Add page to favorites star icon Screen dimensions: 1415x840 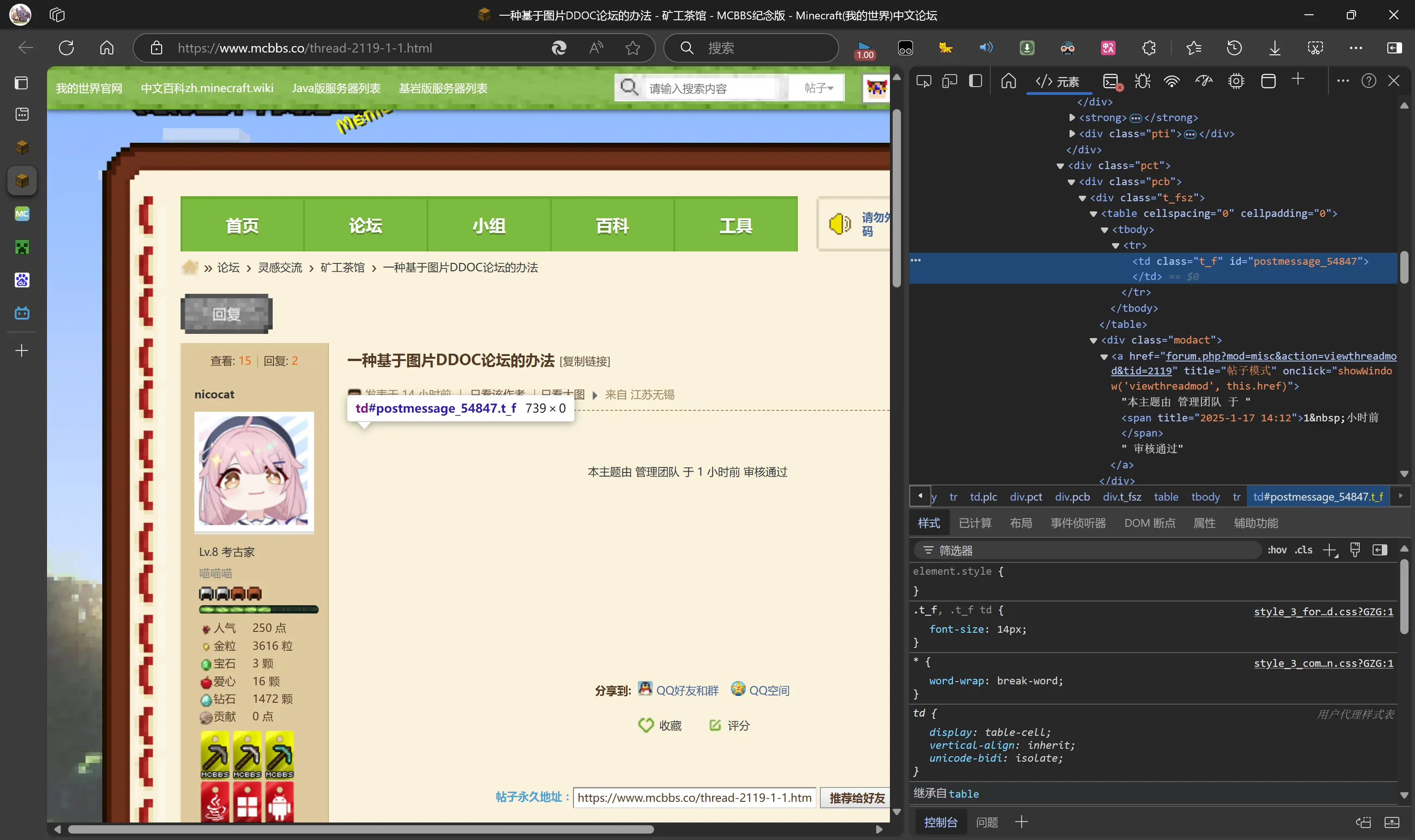(x=633, y=48)
